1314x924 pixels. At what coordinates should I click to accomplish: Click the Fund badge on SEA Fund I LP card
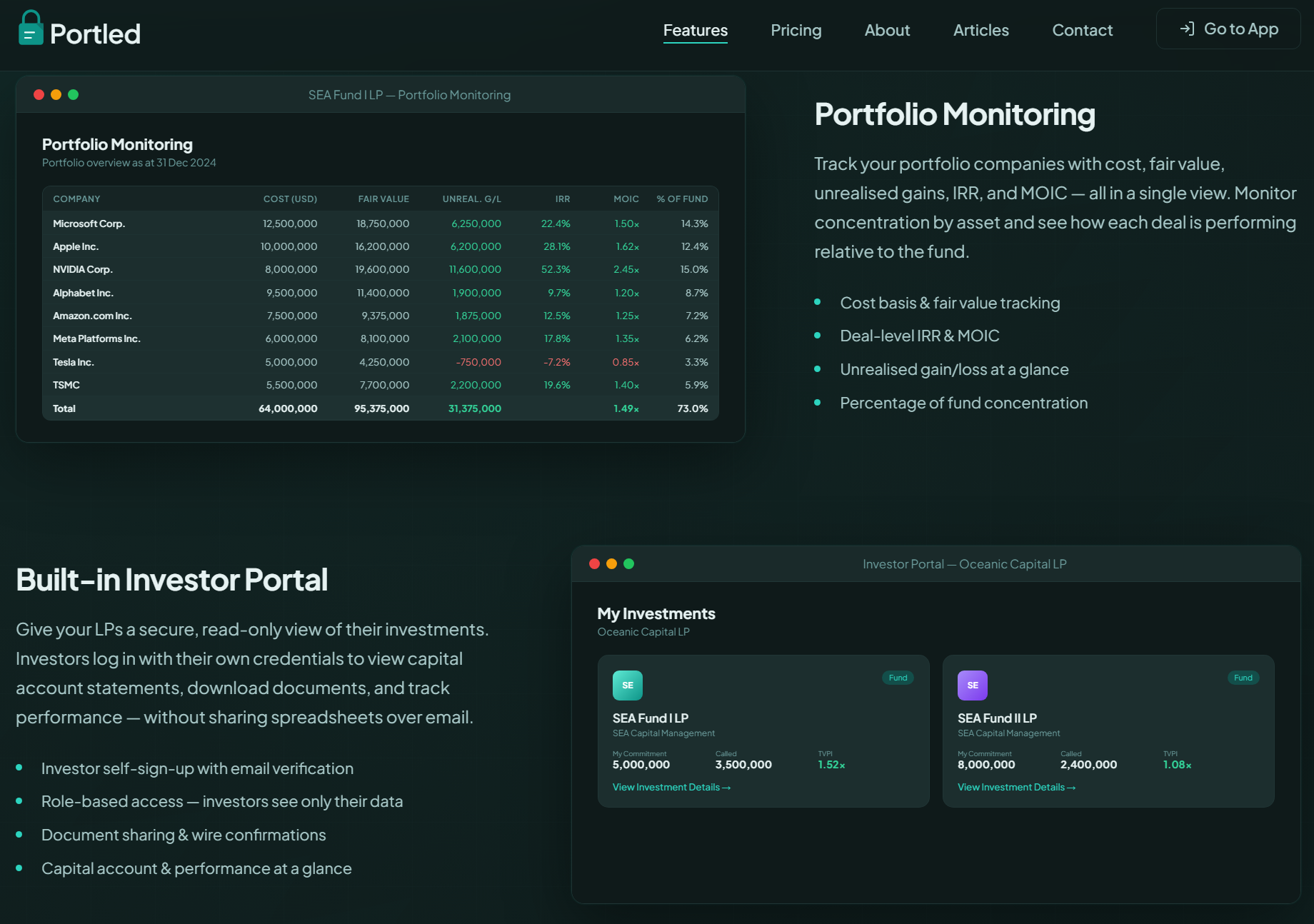click(x=898, y=678)
